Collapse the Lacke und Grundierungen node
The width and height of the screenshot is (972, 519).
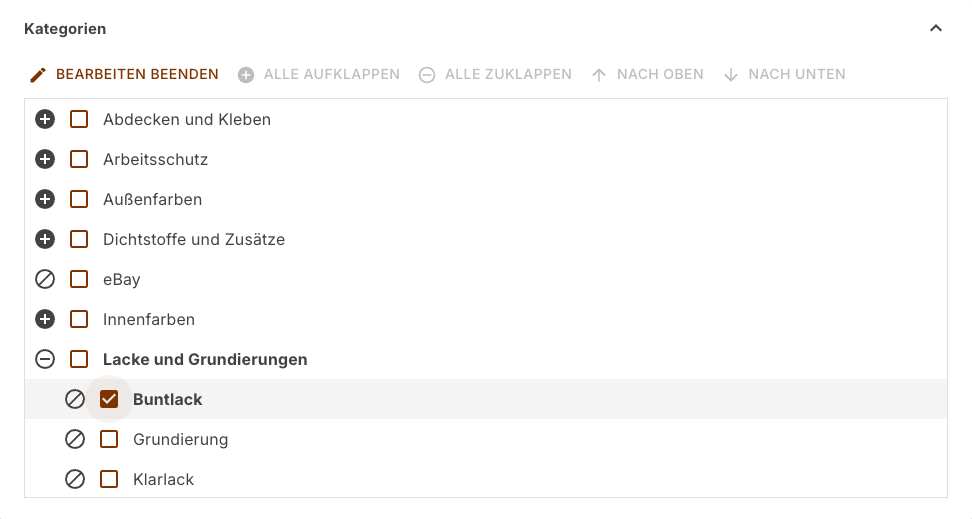tap(45, 359)
